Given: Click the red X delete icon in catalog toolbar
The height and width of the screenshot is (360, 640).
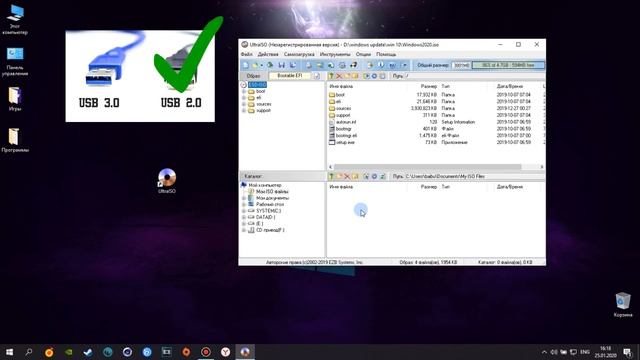Looking at the screenshot, I should click(347, 176).
